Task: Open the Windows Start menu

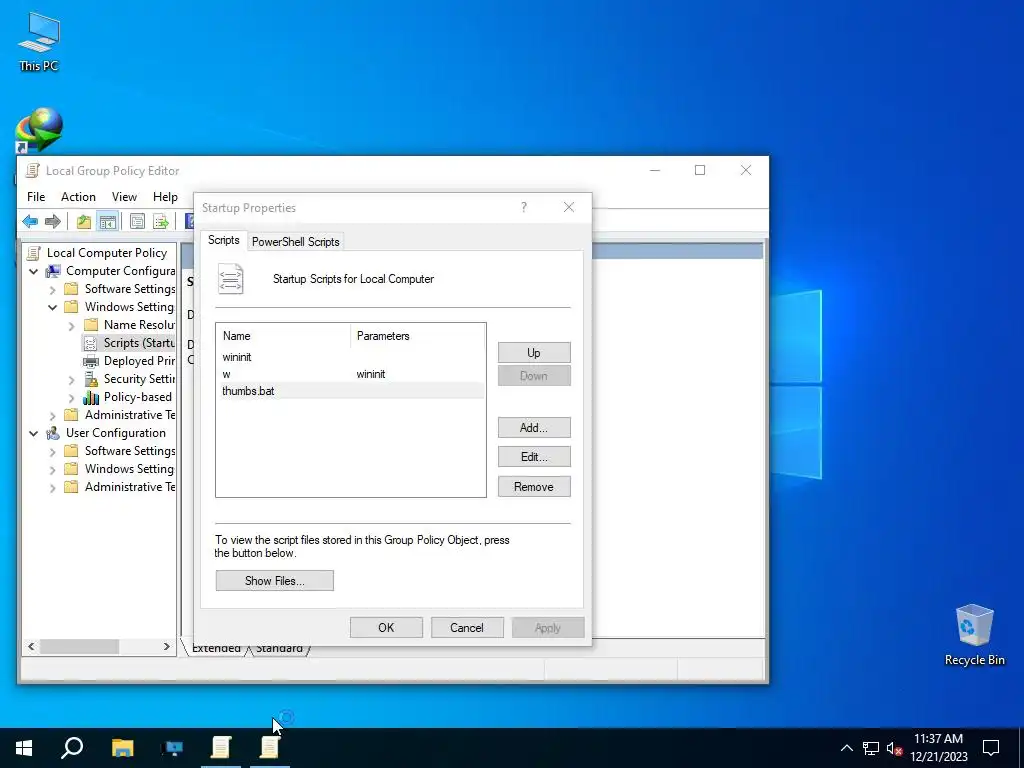Action: [x=24, y=748]
